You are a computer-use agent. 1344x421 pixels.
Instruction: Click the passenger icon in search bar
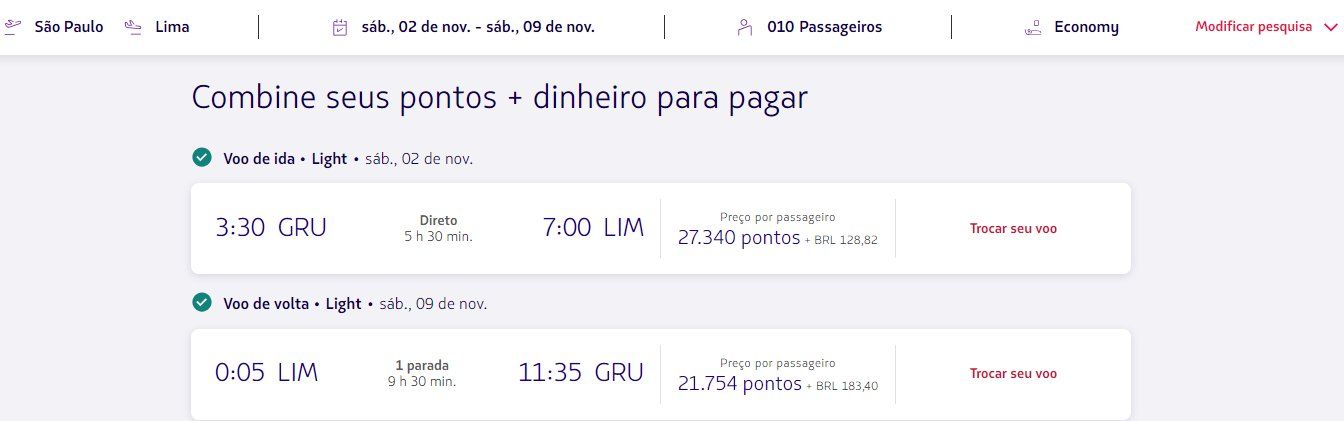(x=744, y=27)
